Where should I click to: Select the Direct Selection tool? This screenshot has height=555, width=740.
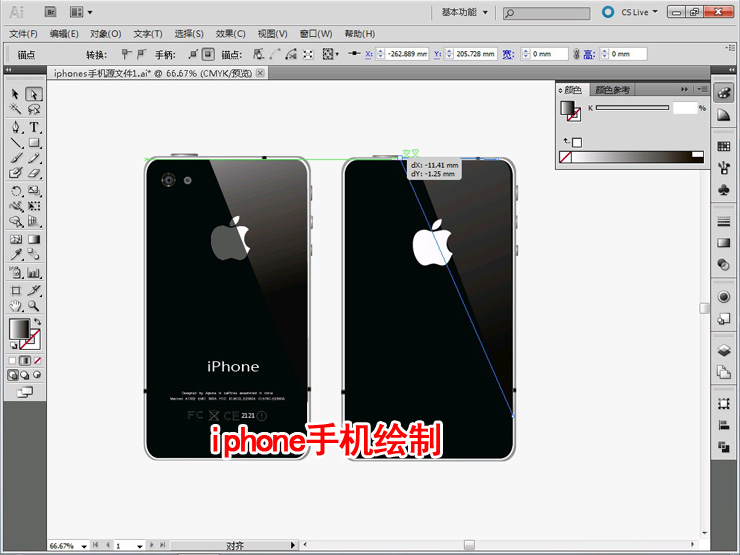[34, 93]
